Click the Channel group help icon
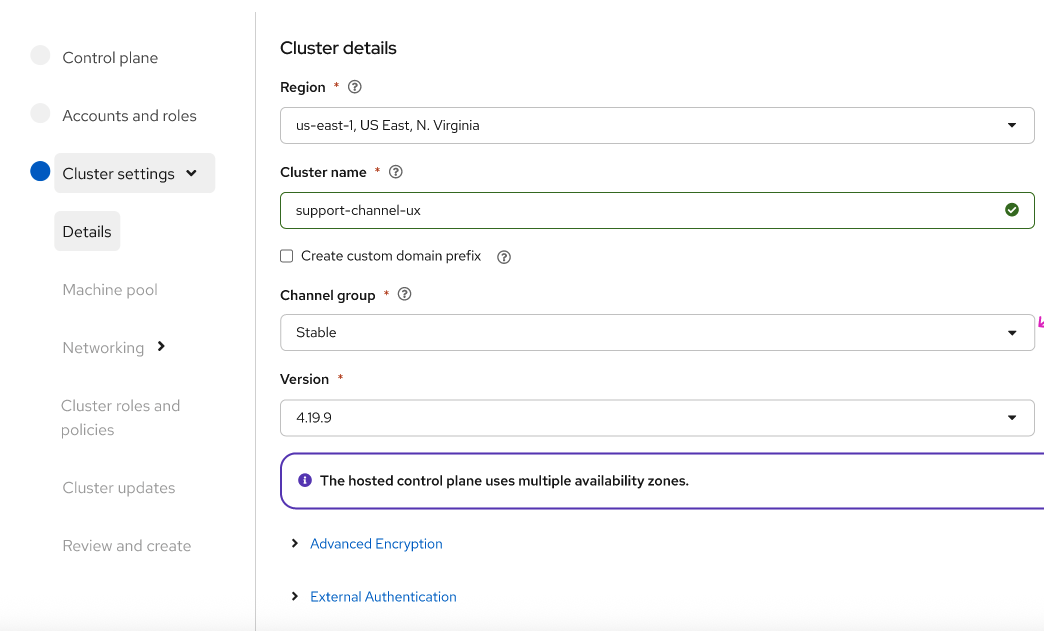The image size is (1044, 631). pos(405,295)
